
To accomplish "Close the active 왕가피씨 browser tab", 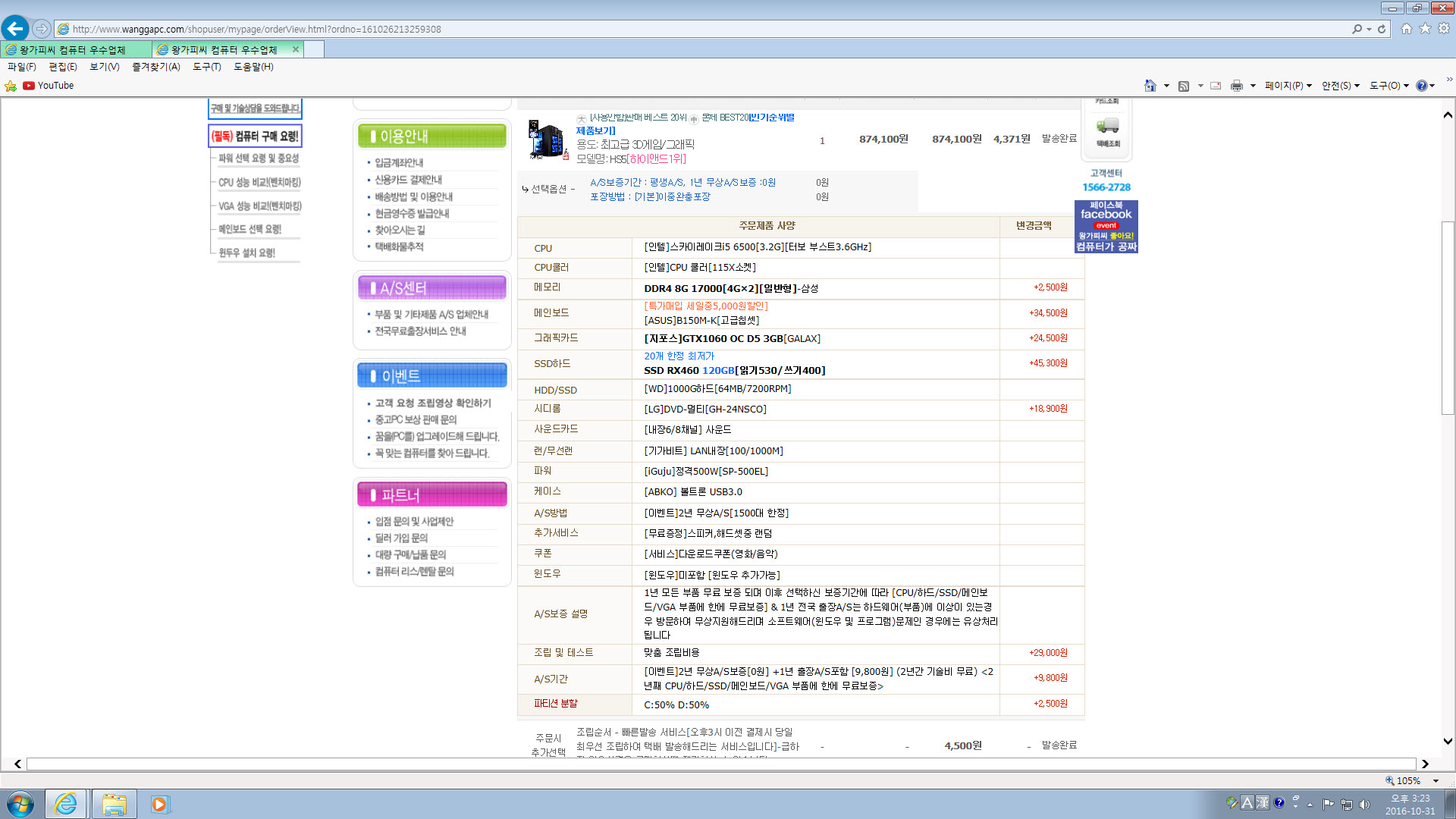I will (296, 49).
